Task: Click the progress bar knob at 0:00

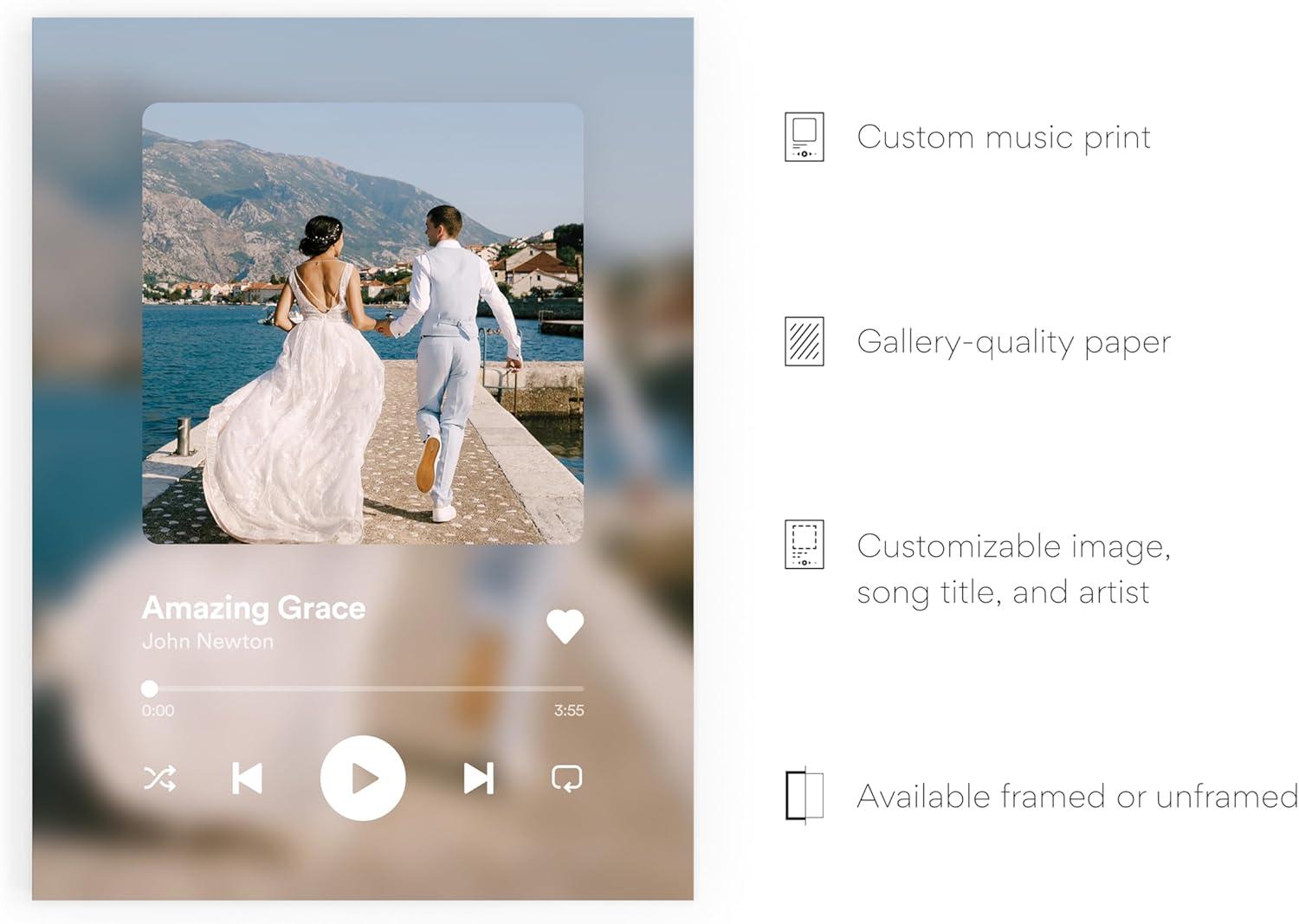Action: click(x=150, y=688)
